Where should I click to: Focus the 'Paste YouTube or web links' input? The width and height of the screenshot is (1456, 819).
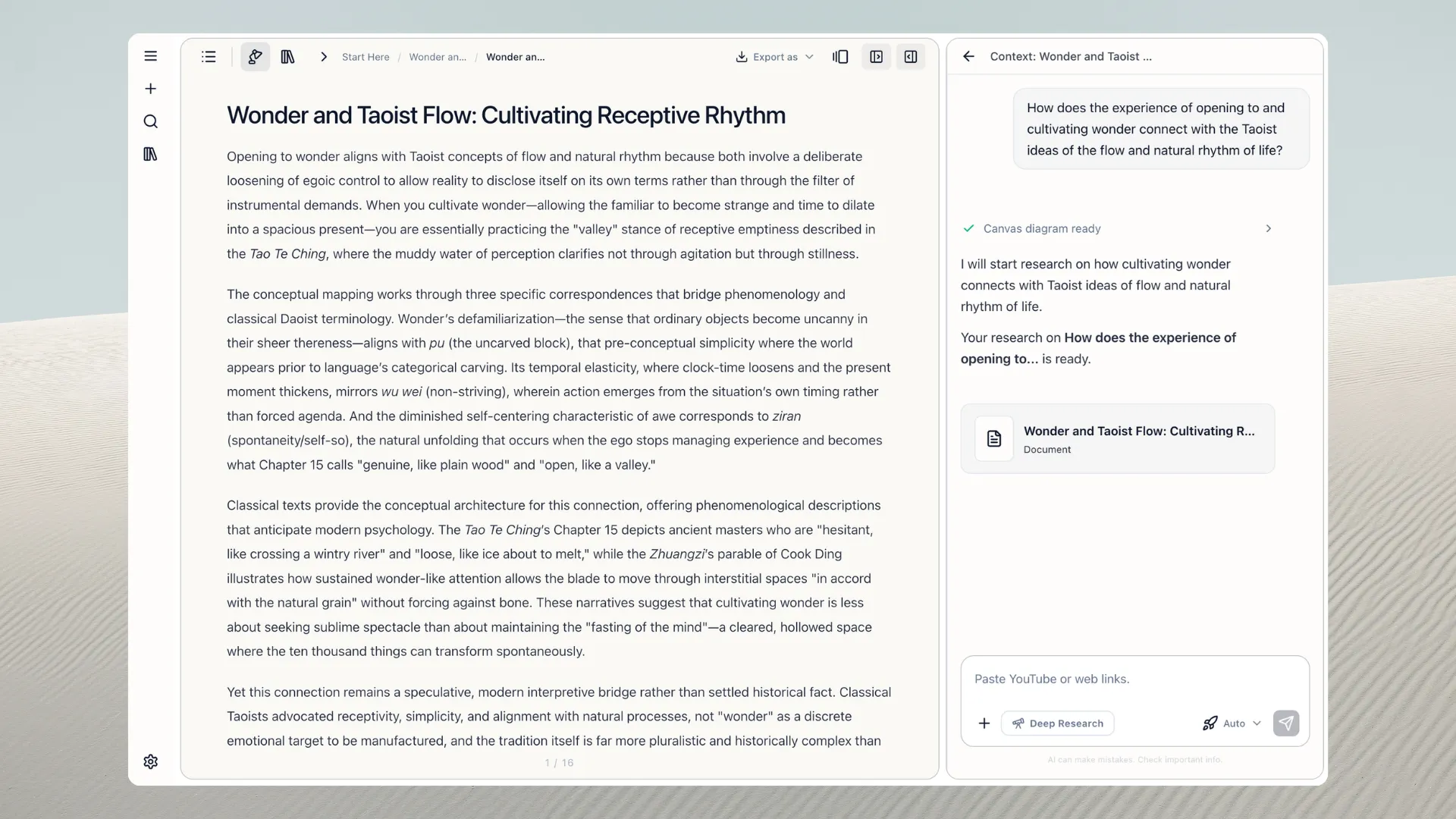(1134, 679)
